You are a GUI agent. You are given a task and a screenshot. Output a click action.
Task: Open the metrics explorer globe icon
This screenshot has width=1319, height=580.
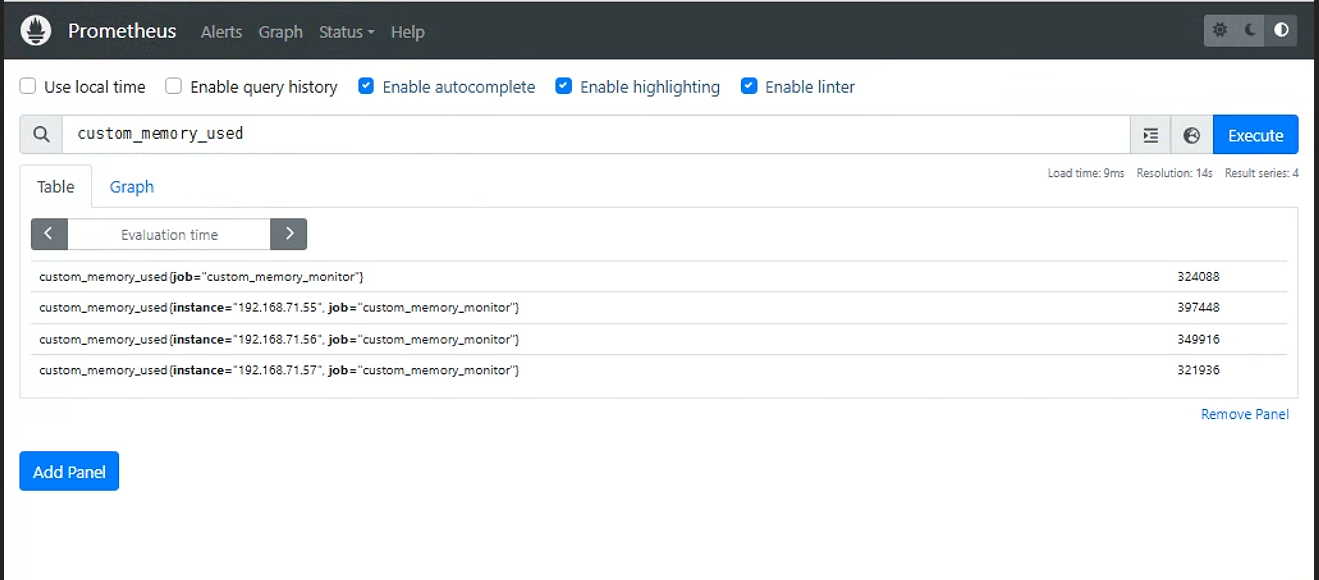pos(1191,135)
